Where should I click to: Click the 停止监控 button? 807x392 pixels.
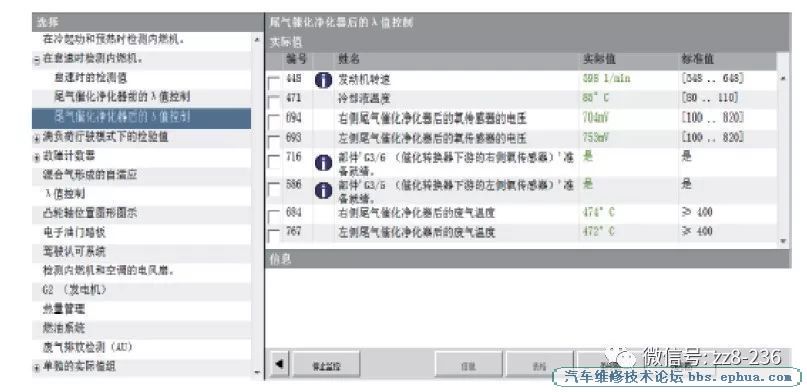point(326,365)
